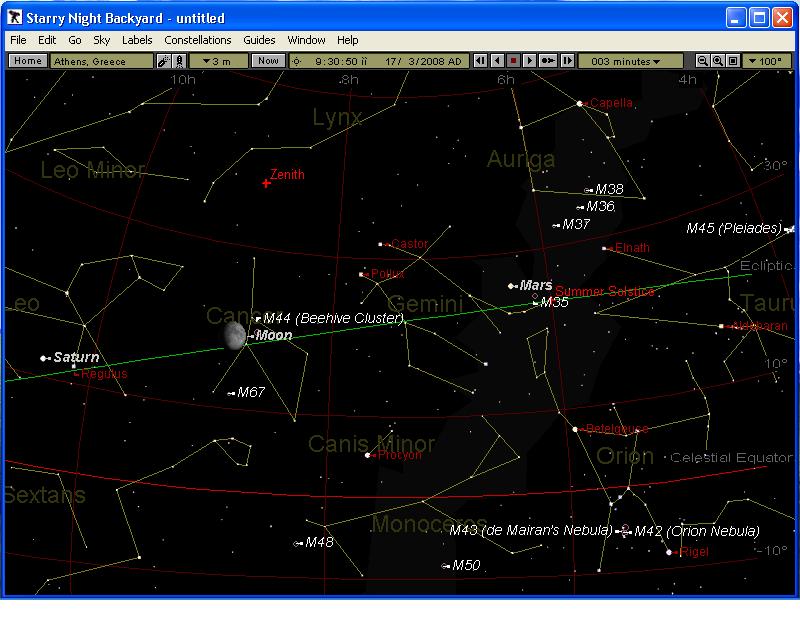Click the lighthouse icon next to location

[x=179, y=61]
